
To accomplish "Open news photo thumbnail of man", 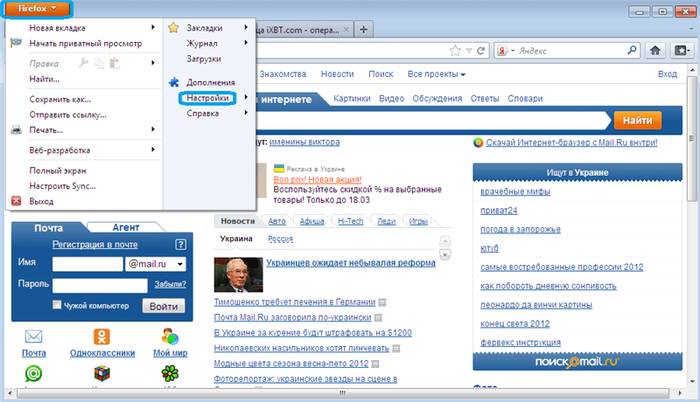I will [238, 275].
